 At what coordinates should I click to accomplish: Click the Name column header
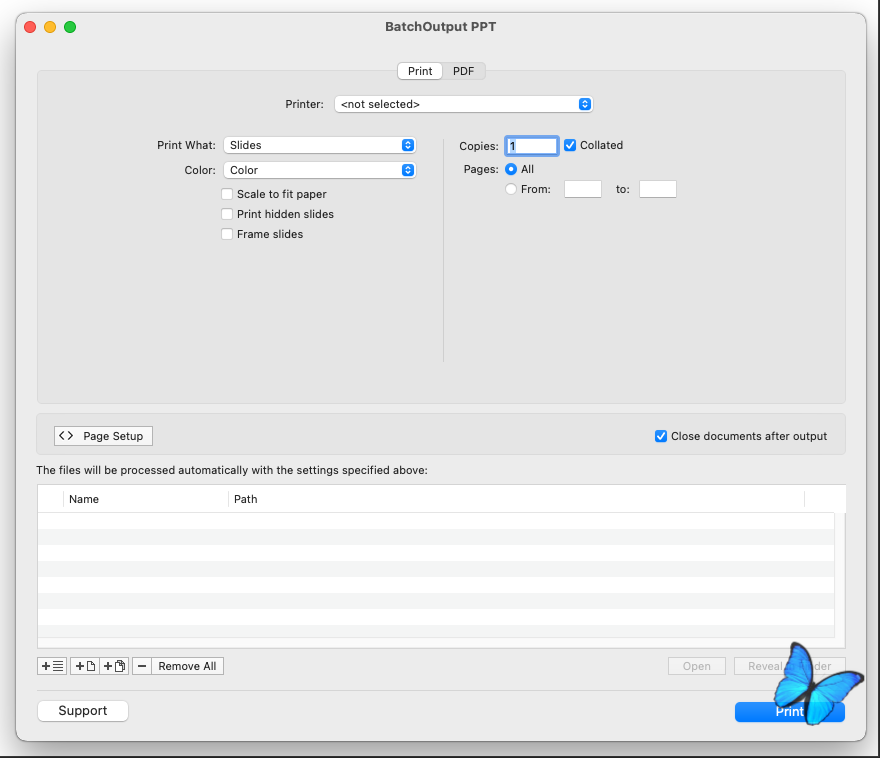click(x=146, y=499)
